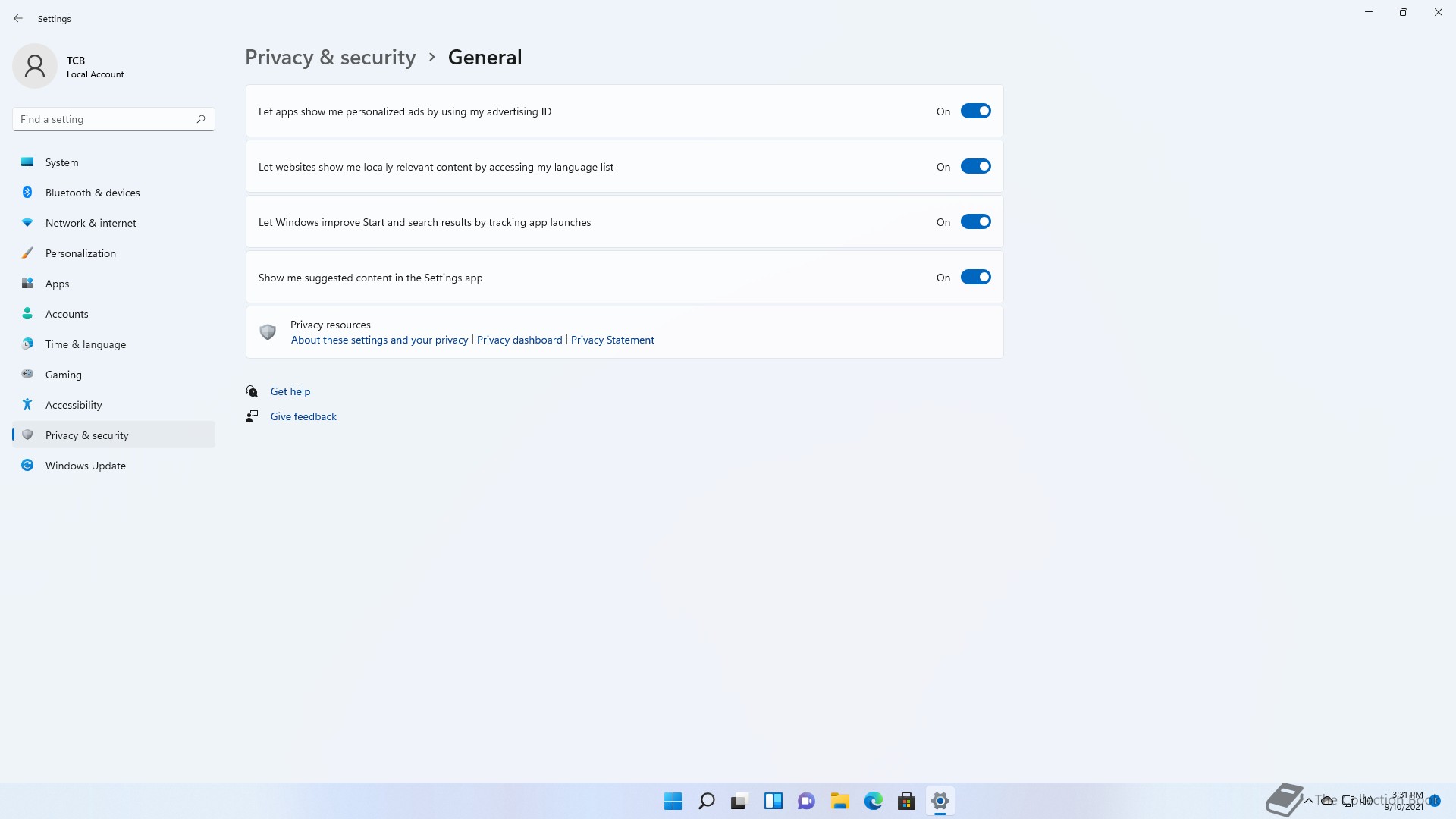Select Time & language category
Viewport: 1456px width, 819px height.
point(114,344)
